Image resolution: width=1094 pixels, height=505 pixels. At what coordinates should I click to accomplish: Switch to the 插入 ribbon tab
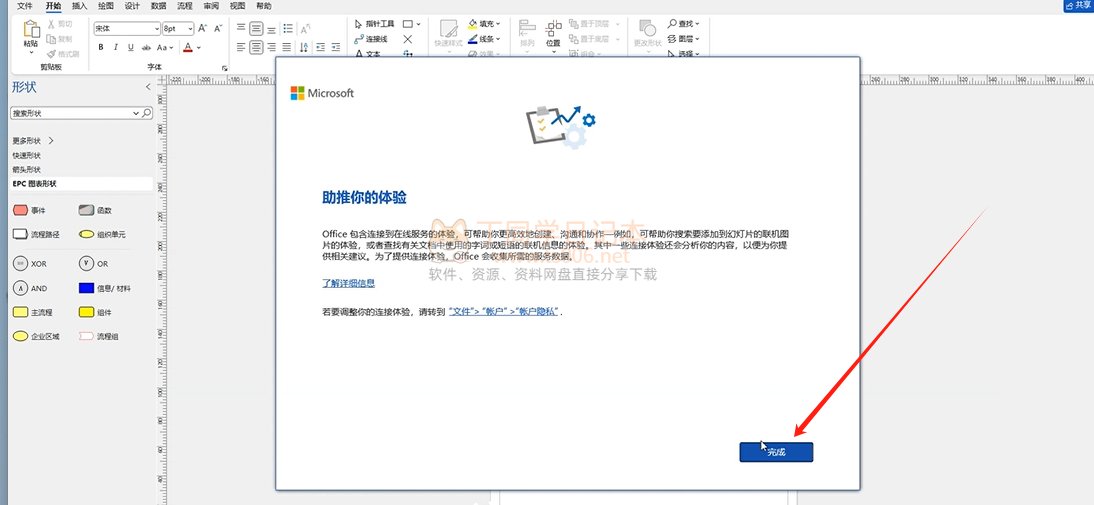[79, 6]
